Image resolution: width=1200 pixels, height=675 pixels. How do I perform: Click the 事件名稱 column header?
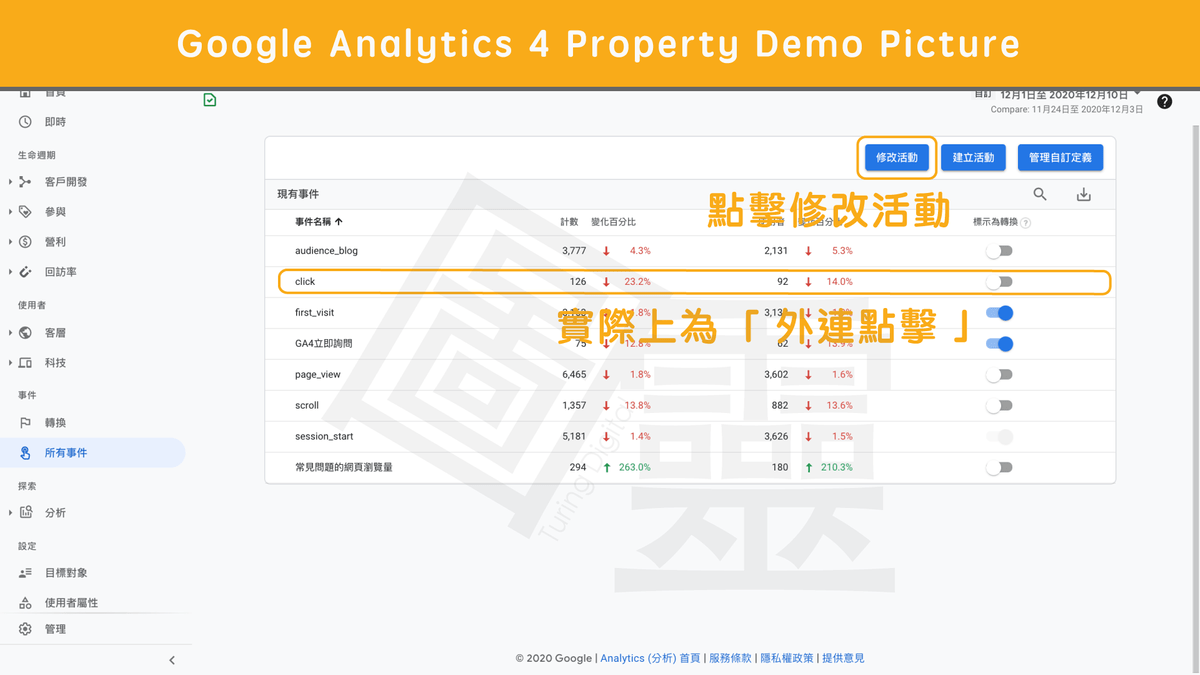tap(312, 222)
